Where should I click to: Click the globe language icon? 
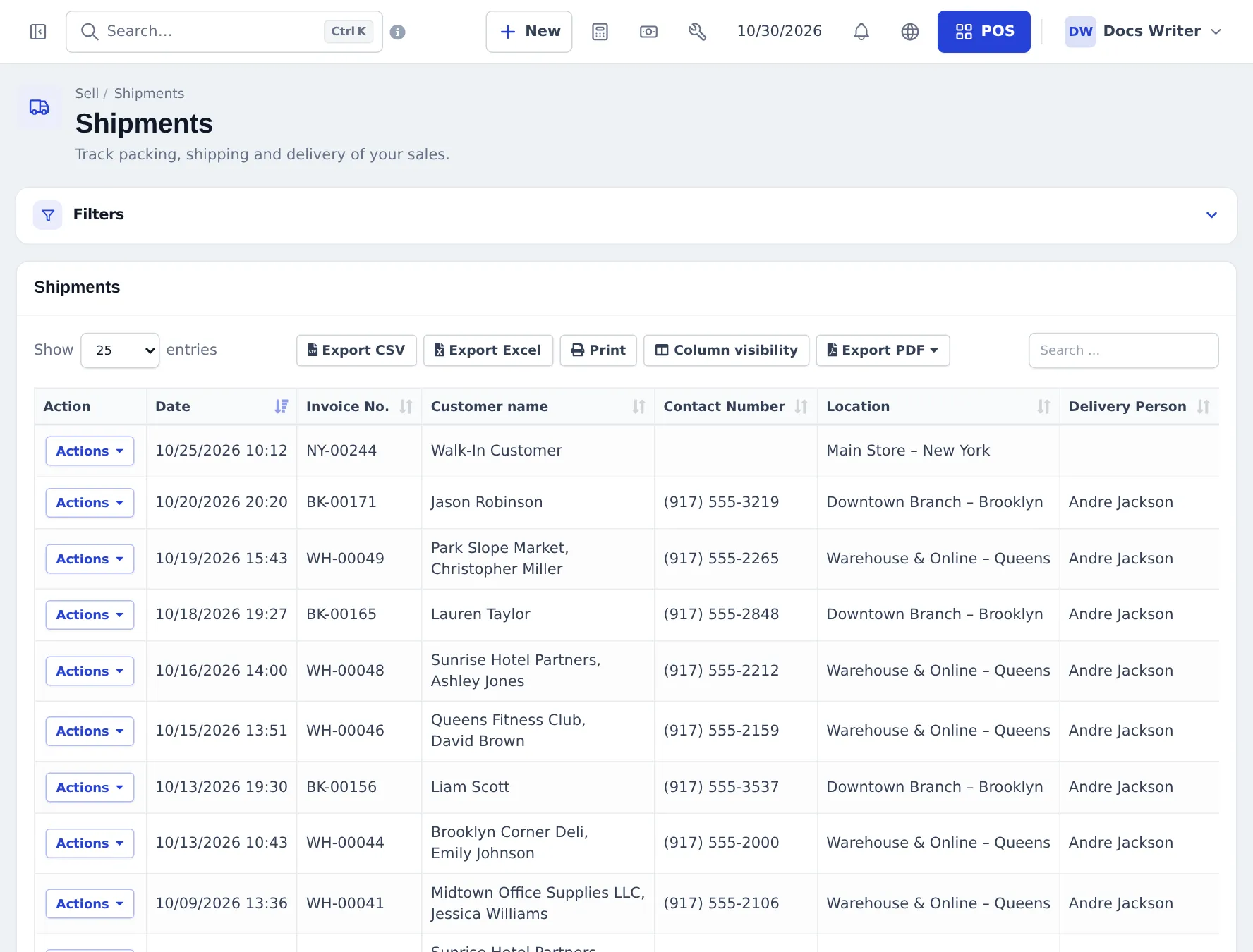click(910, 32)
